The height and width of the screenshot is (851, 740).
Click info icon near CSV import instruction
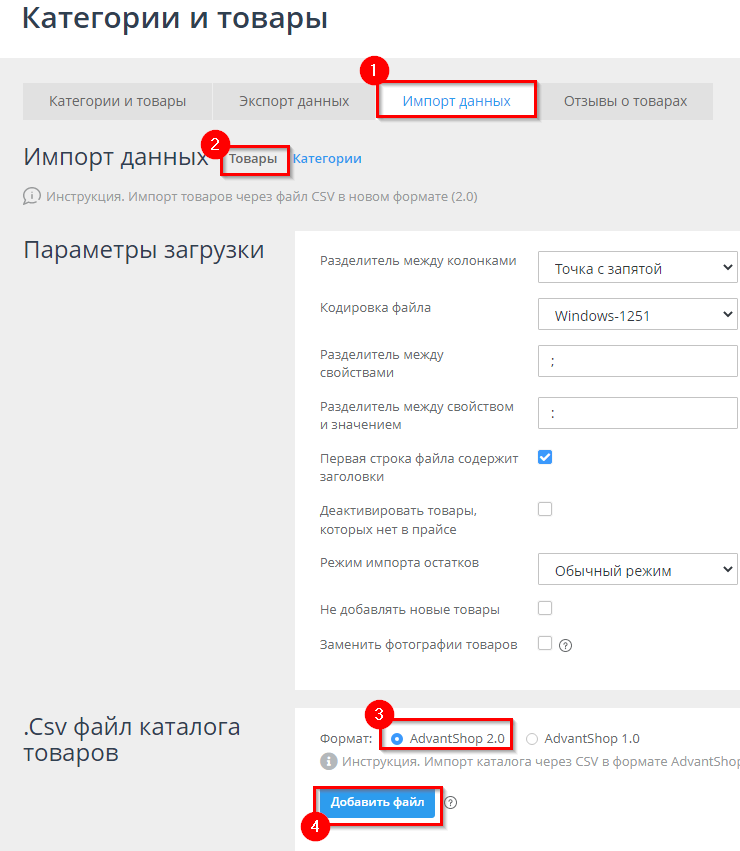point(31,197)
